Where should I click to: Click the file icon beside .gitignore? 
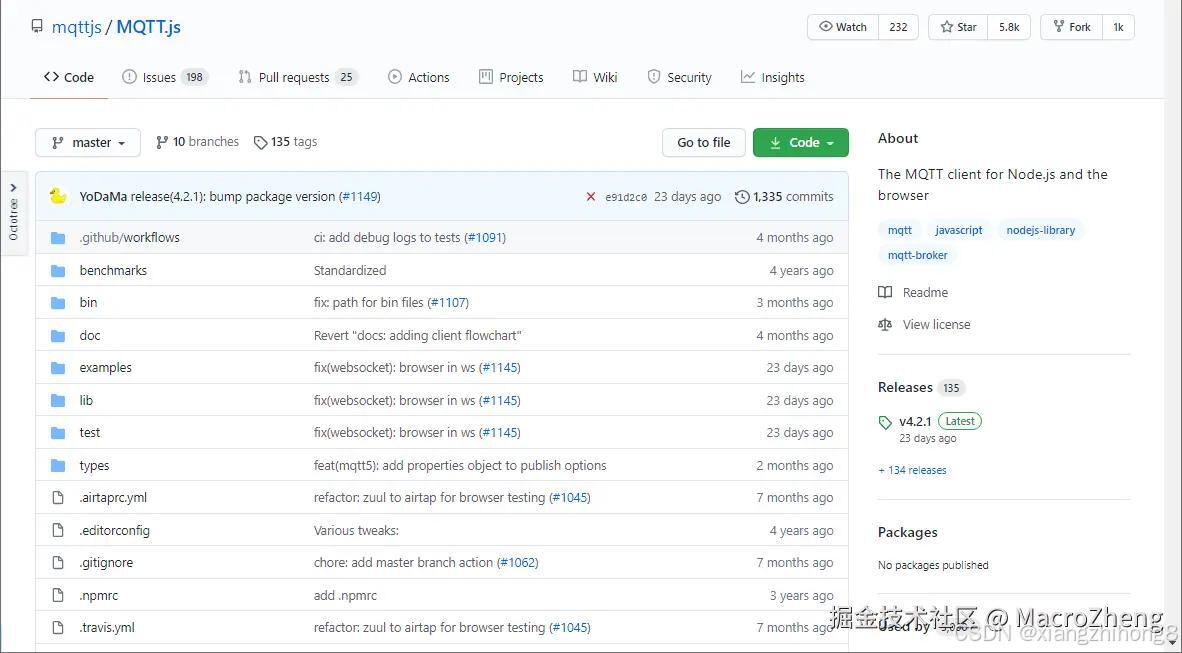tap(57, 562)
